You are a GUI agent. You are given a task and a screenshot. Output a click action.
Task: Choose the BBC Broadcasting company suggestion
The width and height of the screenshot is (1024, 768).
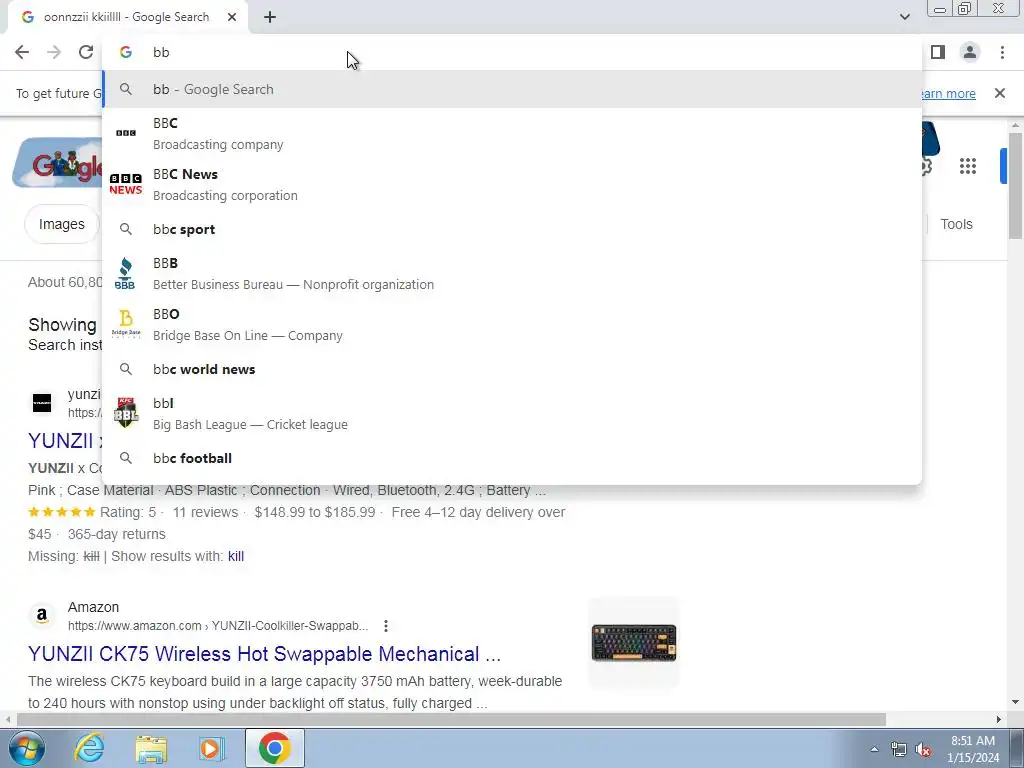pyautogui.click(x=512, y=133)
